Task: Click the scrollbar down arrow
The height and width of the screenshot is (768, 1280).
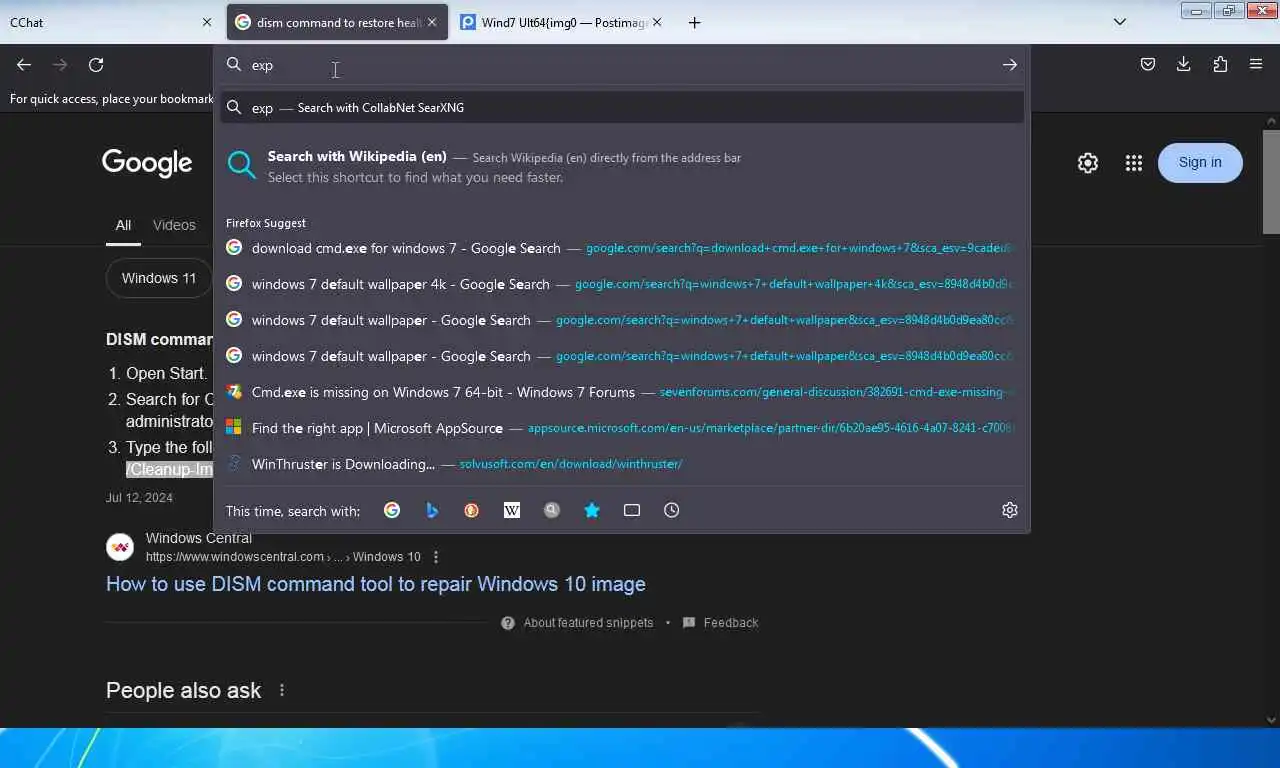Action: click(x=1271, y=719)
